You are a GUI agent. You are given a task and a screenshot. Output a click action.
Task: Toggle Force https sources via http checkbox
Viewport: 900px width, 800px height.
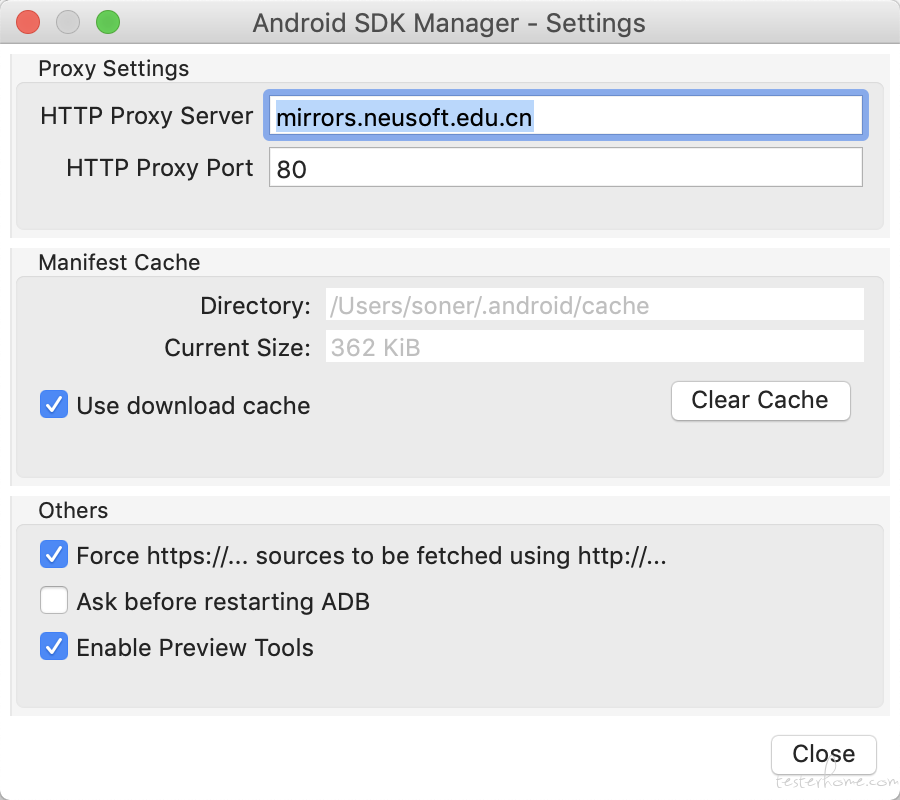click(x=54, y=554)
